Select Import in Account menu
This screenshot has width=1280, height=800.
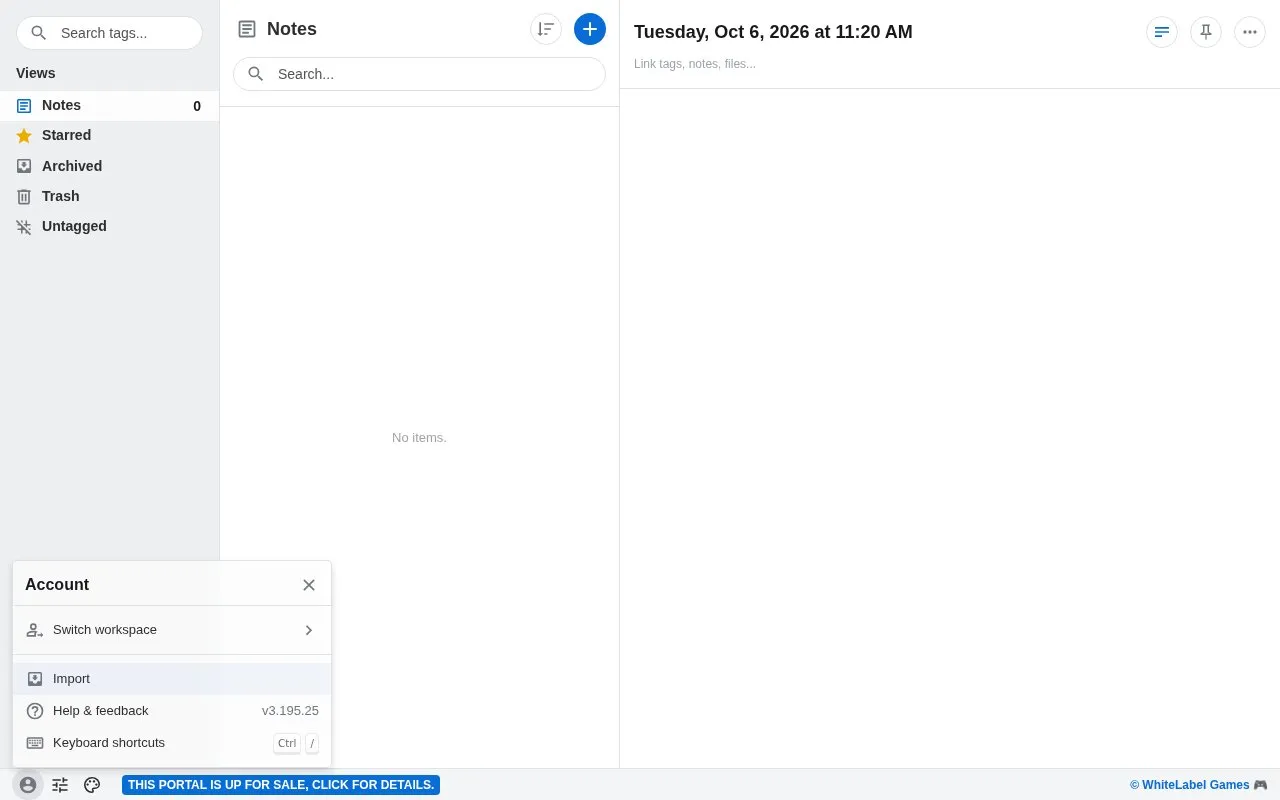pos(172,679)
